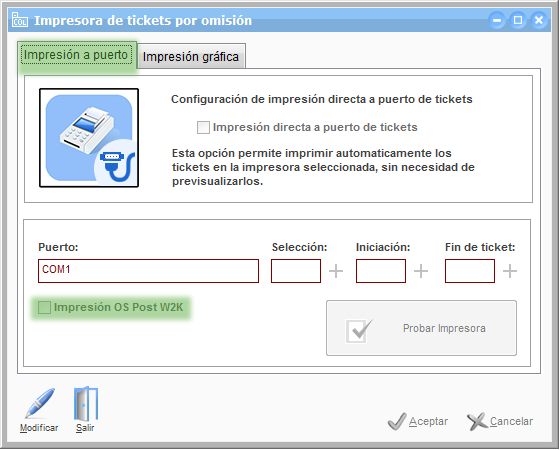Click the Modificar pen icon

point(40,404)
